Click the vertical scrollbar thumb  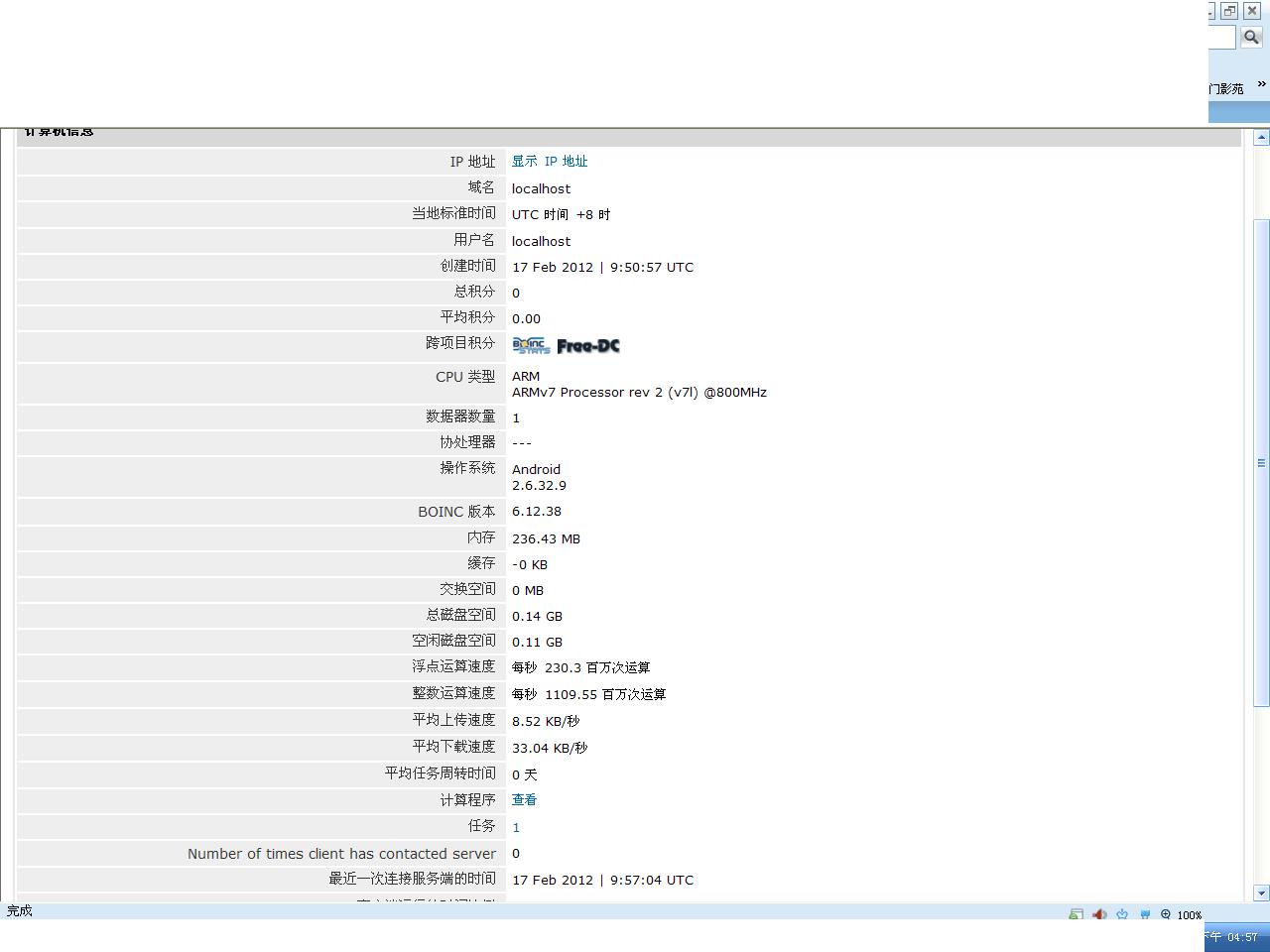click(x=1261, y=462)
